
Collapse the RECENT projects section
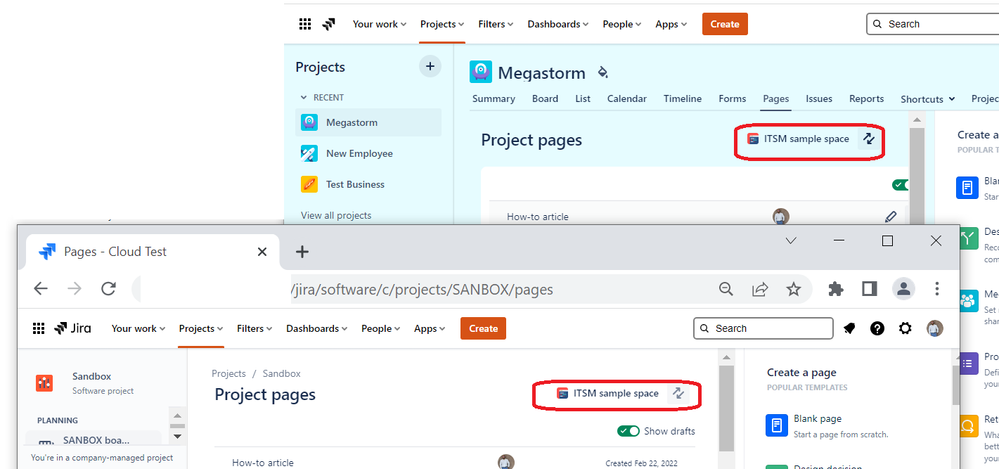pyautogui.click(x=304, y=97)
